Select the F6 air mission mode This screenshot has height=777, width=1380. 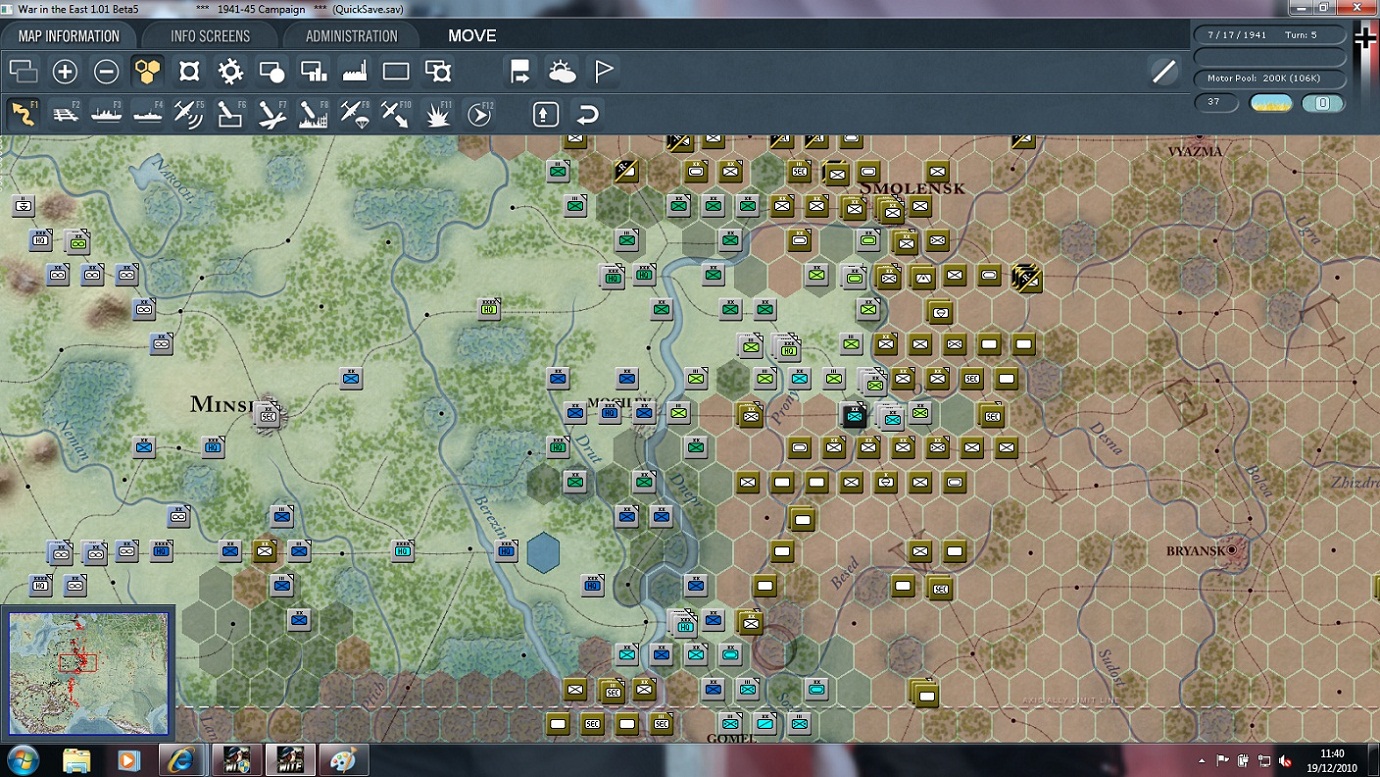pos(231,114)
